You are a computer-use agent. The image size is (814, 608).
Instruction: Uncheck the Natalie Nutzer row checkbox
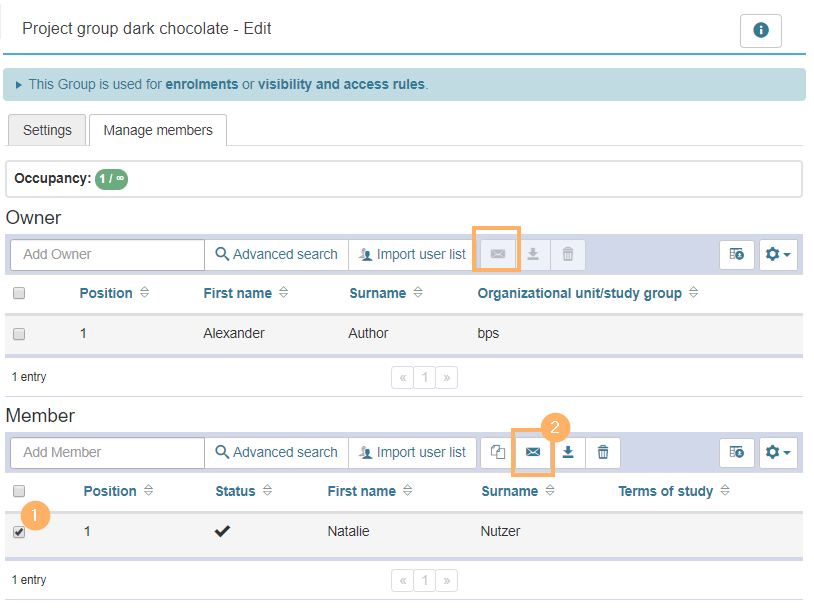point(19,532)
